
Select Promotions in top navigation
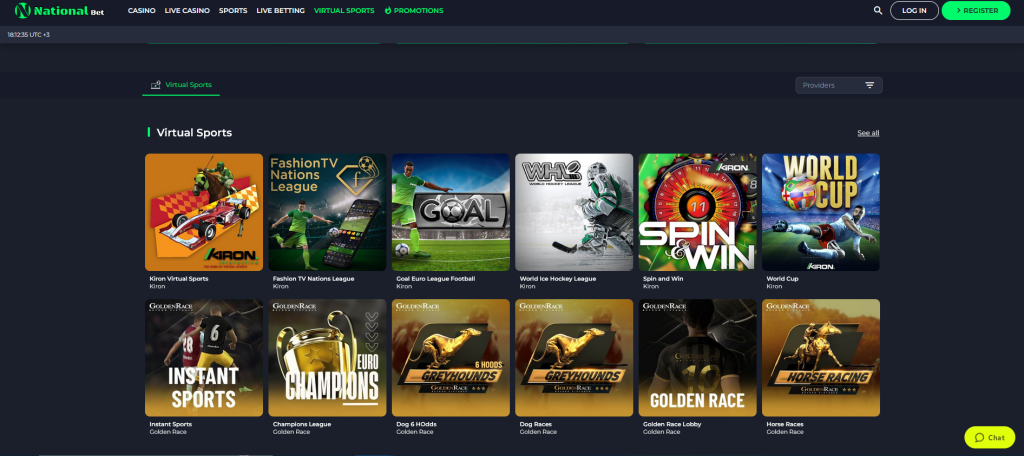tap(414, 11)
